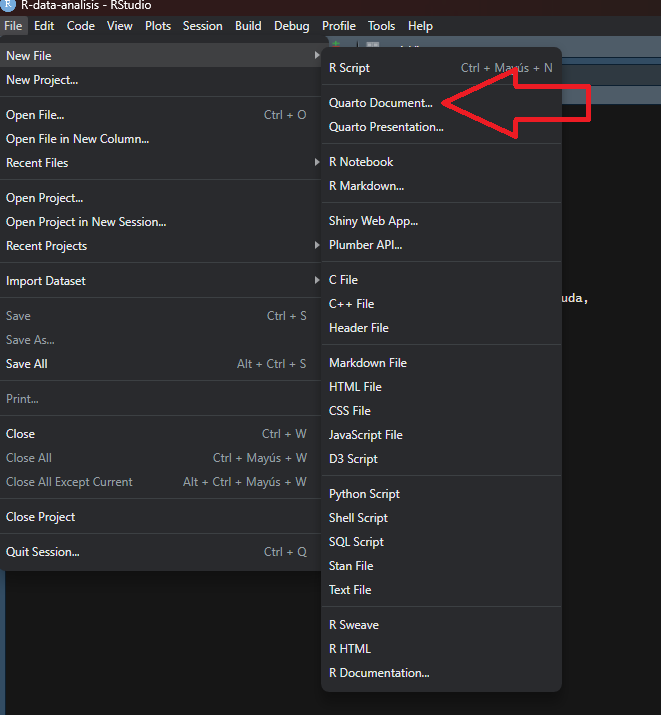This screenshot has height=715, width=661.
Task: Expand the Import Dataset submenu
Action: (317, 281)
